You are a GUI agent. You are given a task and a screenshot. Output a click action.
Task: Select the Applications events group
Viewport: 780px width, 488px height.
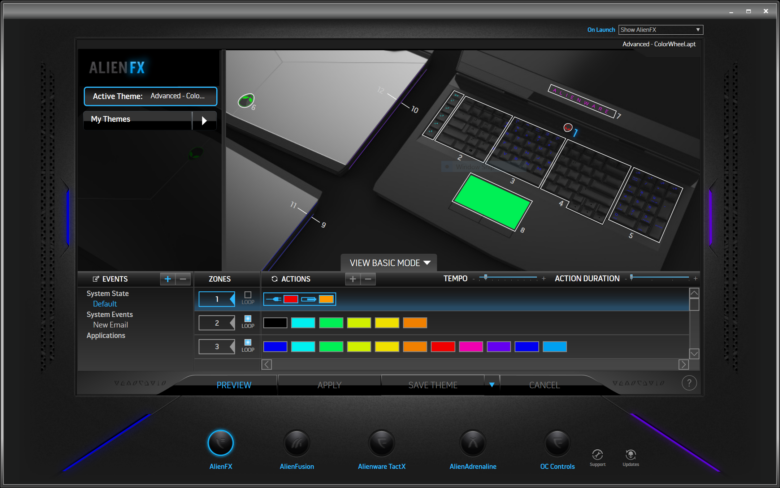[x=106, y=336]
